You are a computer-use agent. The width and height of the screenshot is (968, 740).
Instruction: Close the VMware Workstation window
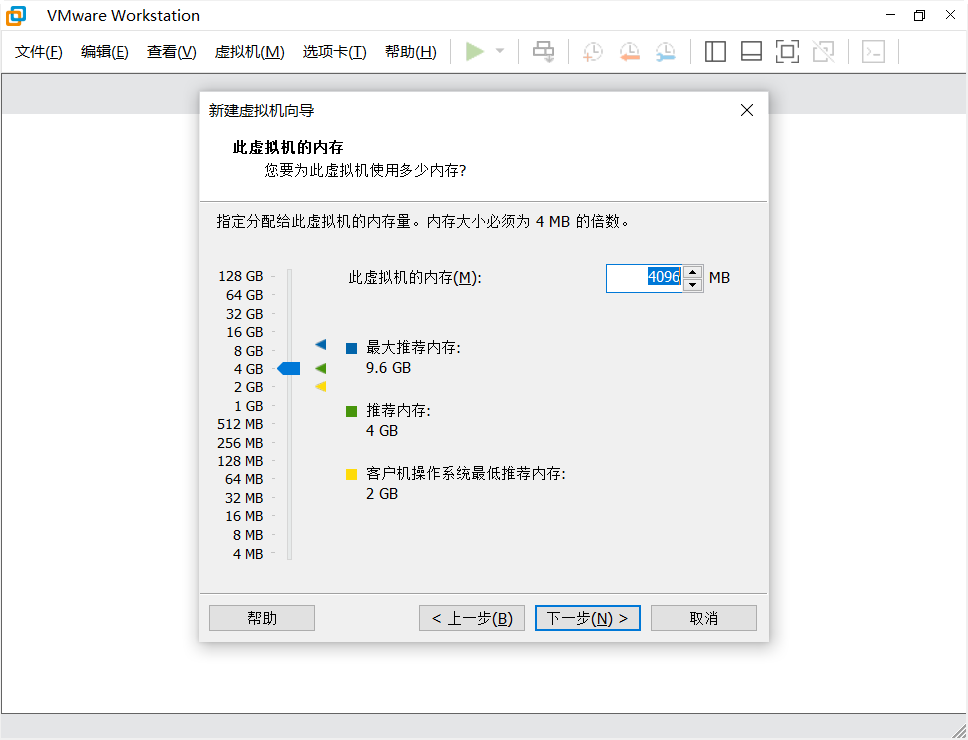(x=950, y=15)
